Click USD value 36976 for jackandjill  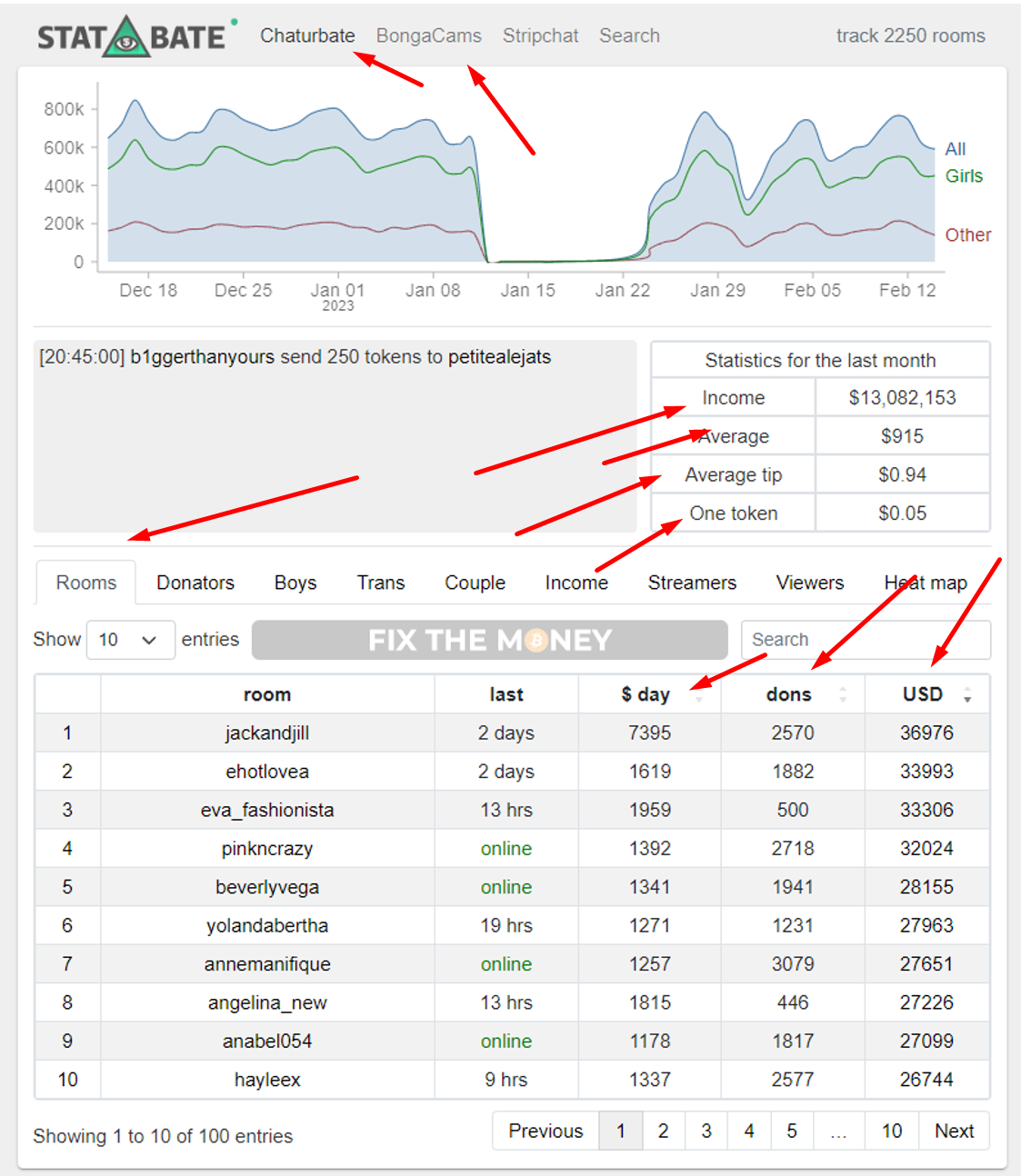pyautogui.click(x=926, y=733)
